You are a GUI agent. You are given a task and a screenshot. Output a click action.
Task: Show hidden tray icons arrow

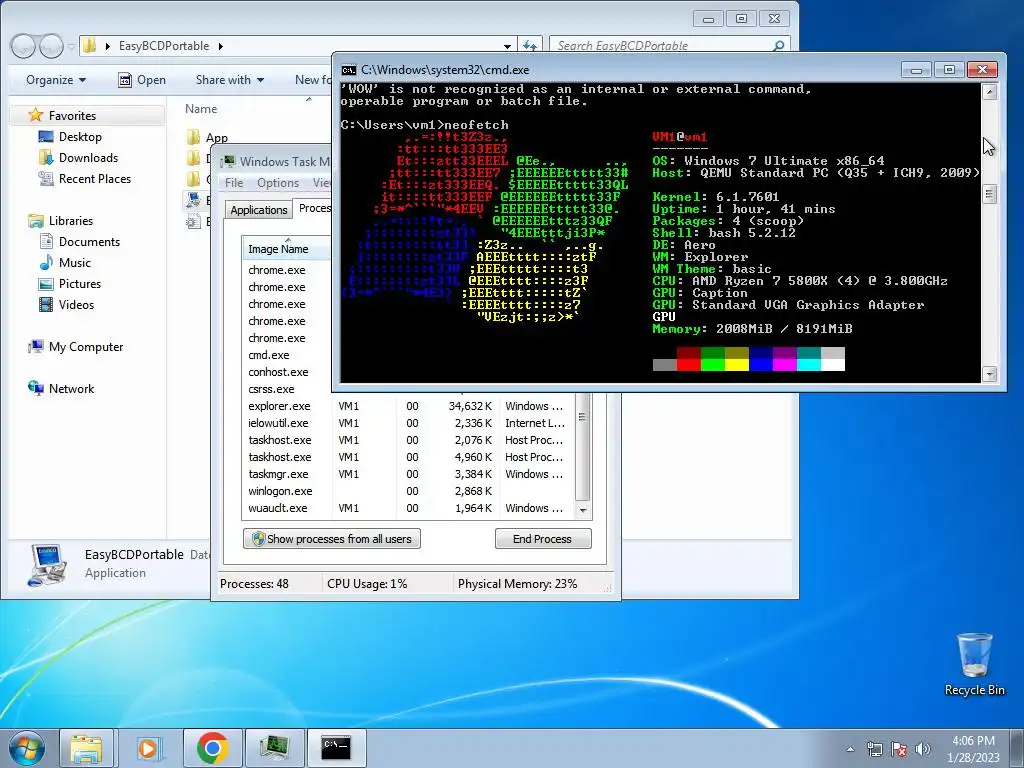[850, 749]
